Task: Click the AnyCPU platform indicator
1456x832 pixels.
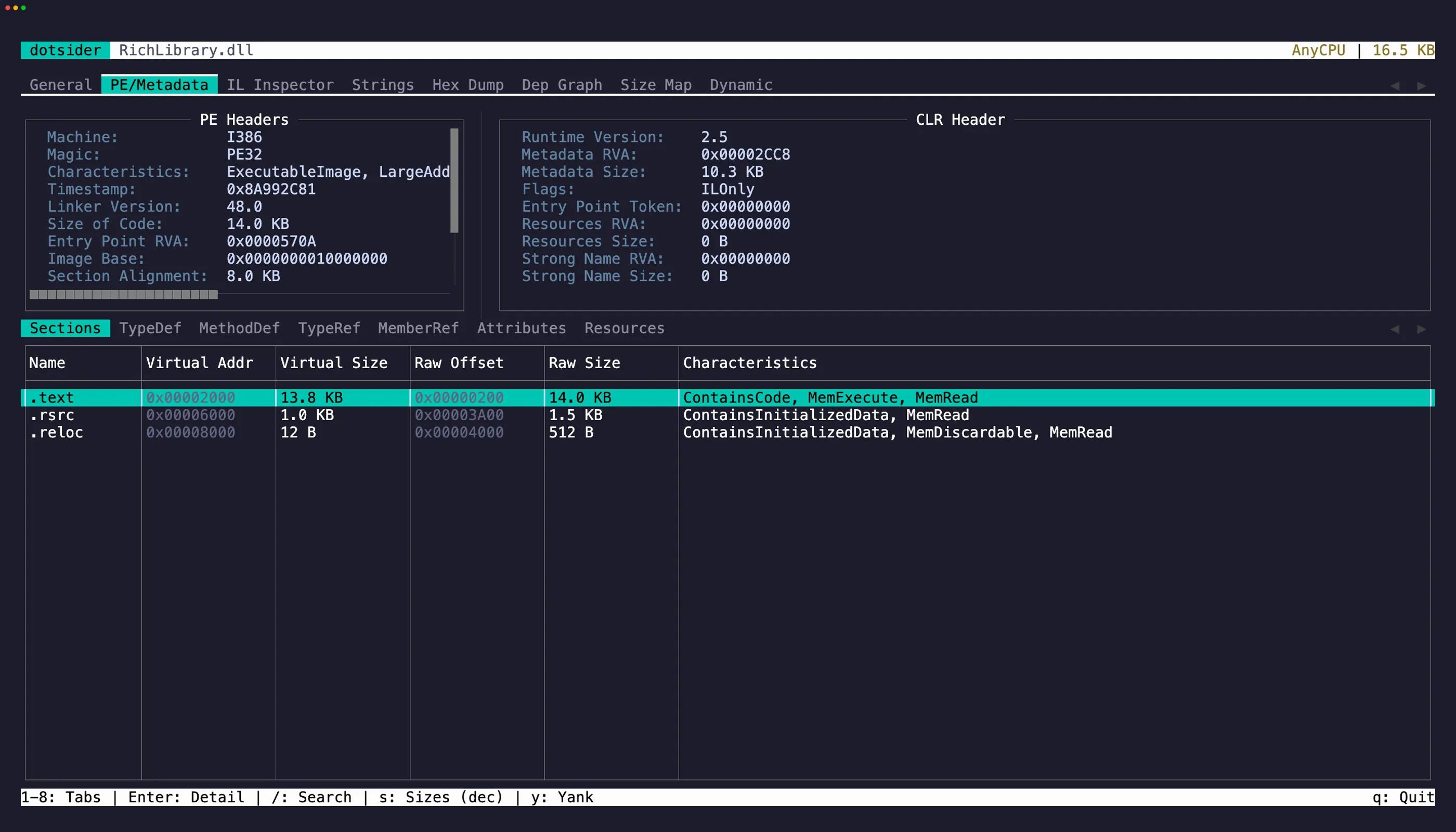Action: (1318, 50)
